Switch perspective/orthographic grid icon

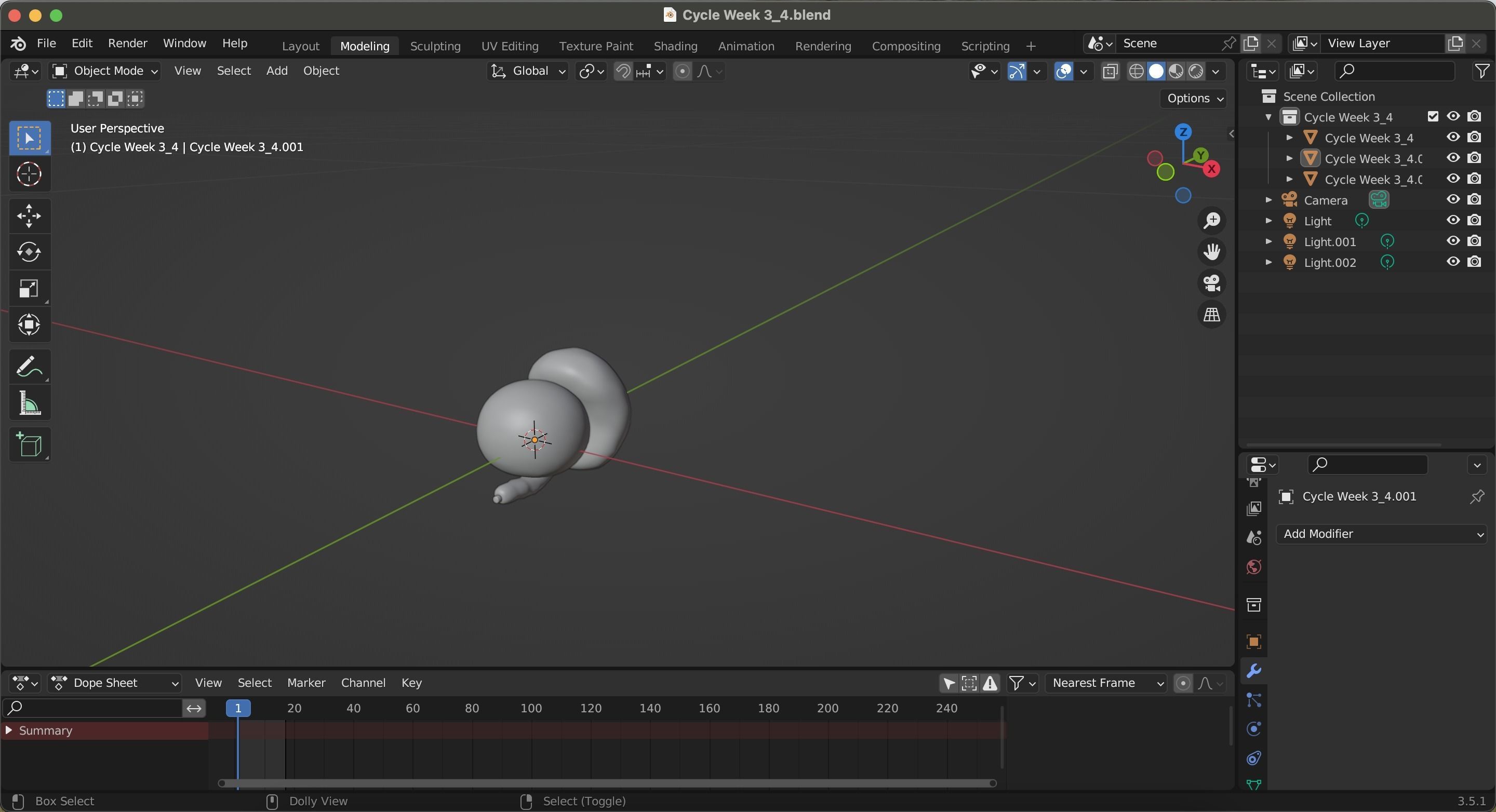1211,315
